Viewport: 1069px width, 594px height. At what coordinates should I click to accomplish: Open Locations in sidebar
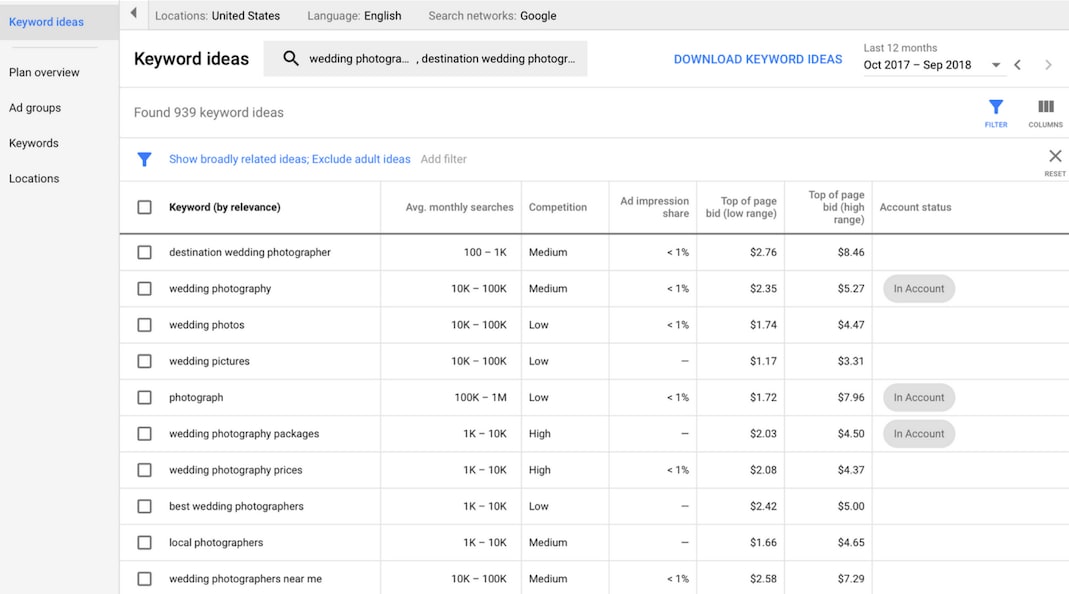34,179
